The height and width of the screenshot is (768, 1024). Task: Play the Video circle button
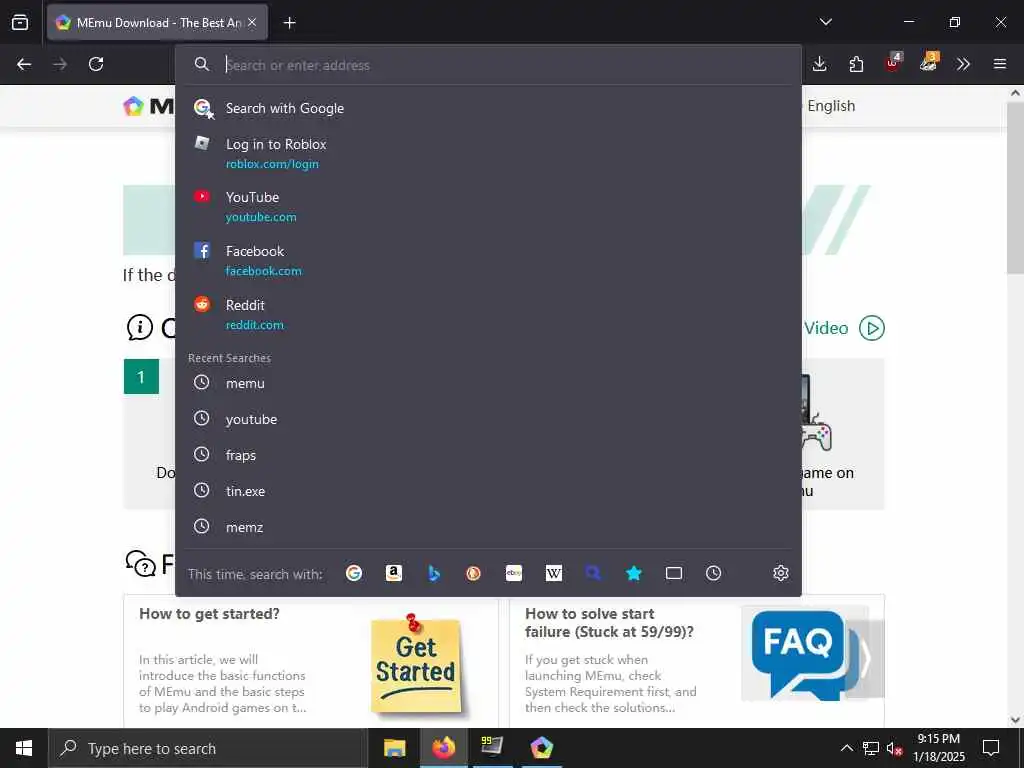(x=872, y=328)
